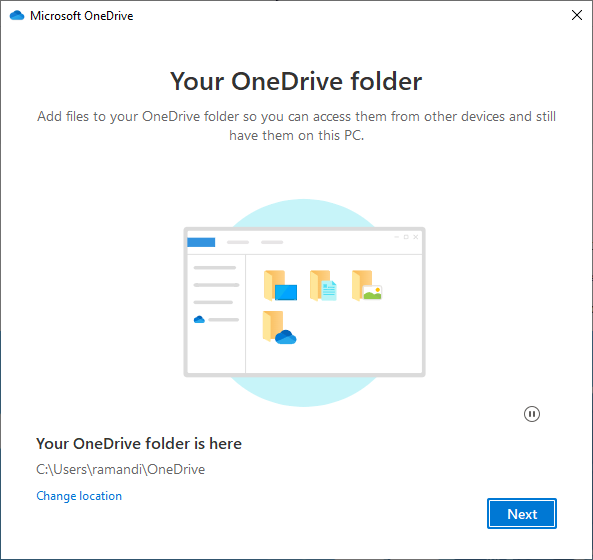Open the Change location link
593x560 pixels.
point(79,496)
